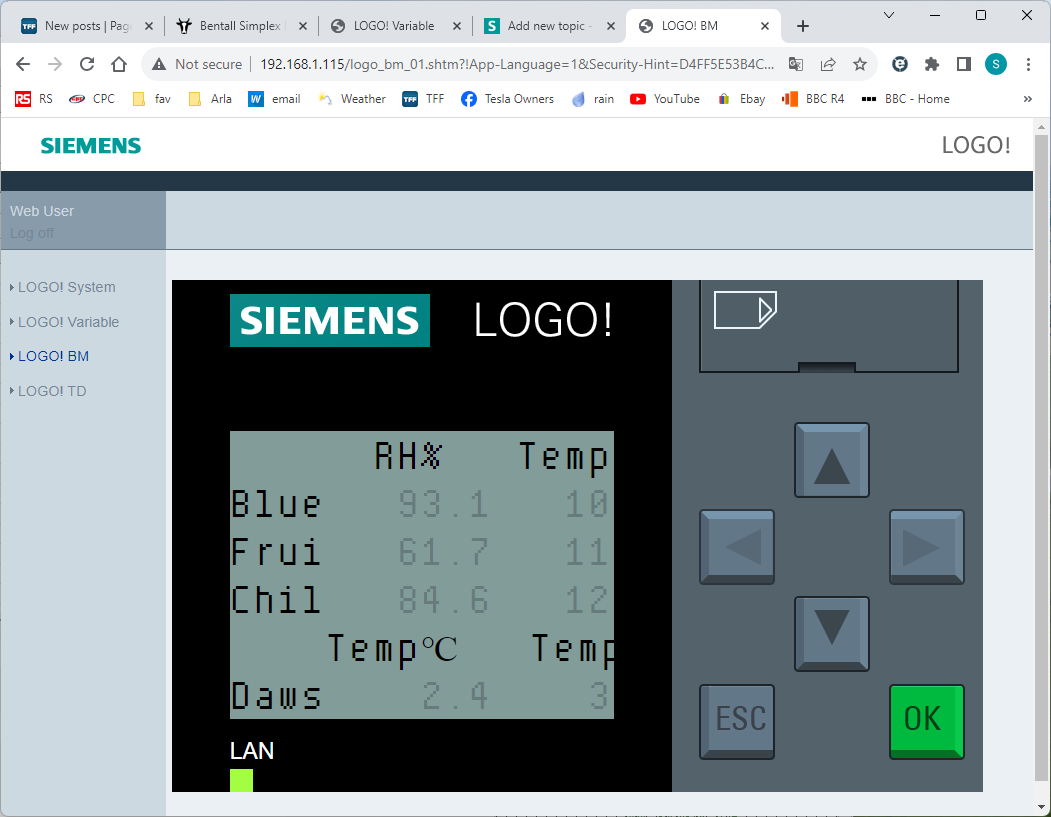This screenshot has height=817, width=1051.
Task: Click the SD card slot icon
Action: tap(745, 310)
